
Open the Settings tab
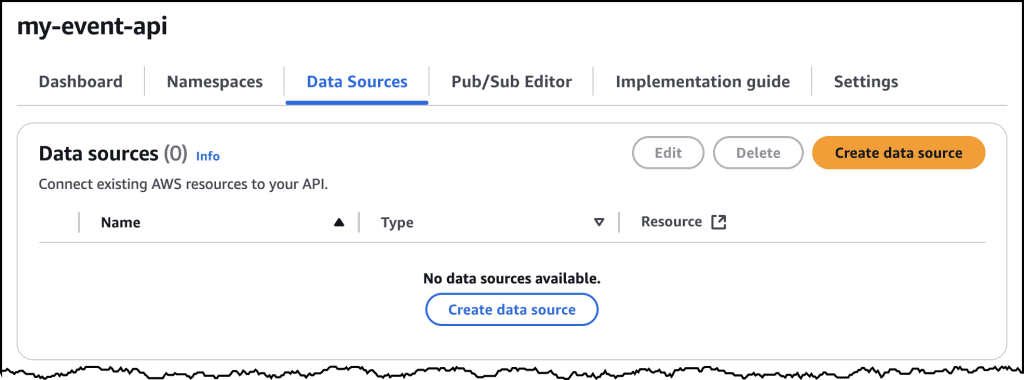(x=866, y=82)
